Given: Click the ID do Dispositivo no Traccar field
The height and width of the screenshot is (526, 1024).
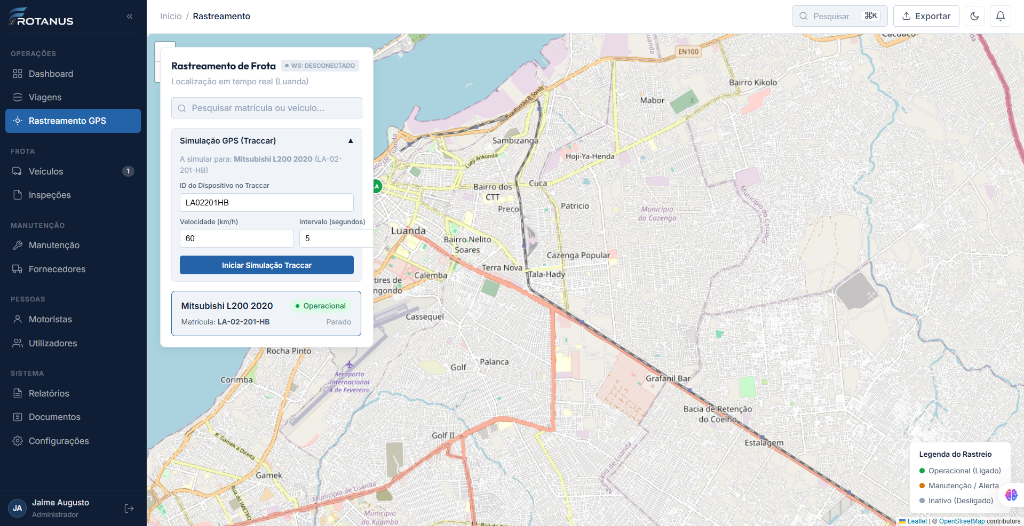Looking at the screenshot, I should [266, 202].
